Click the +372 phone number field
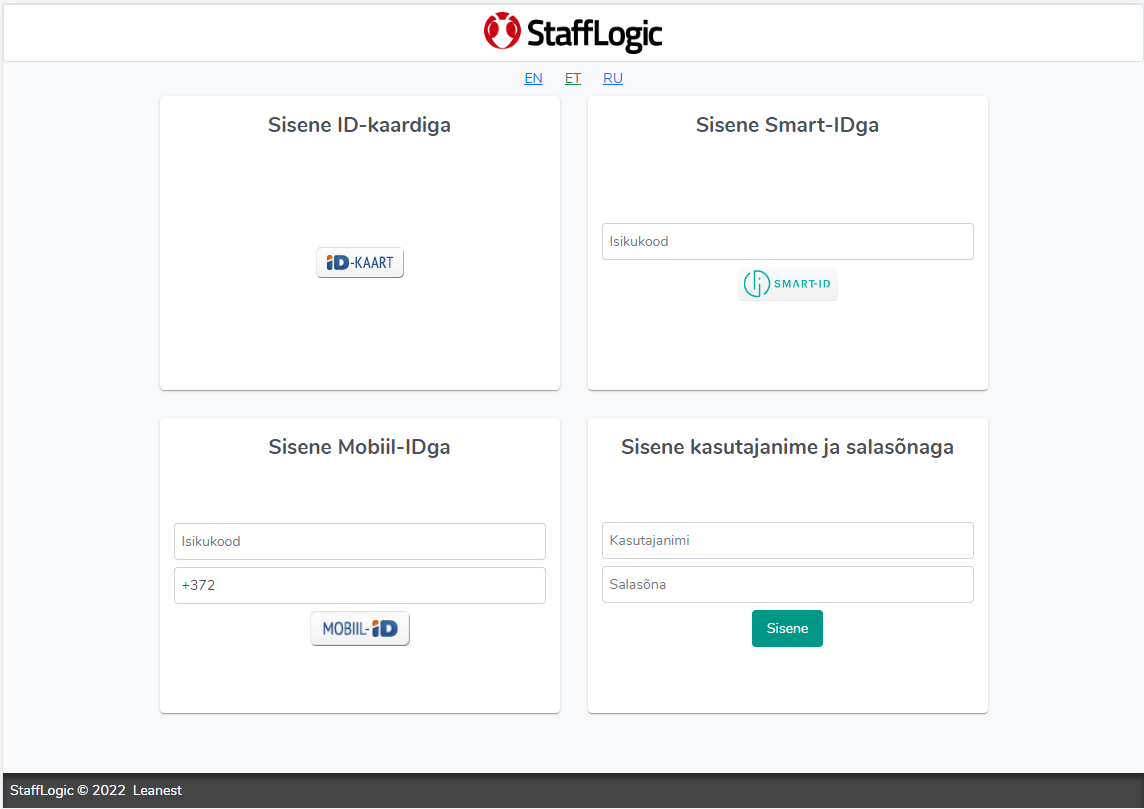Viewport: 1144px width, 809px height. tap(360, 585)
